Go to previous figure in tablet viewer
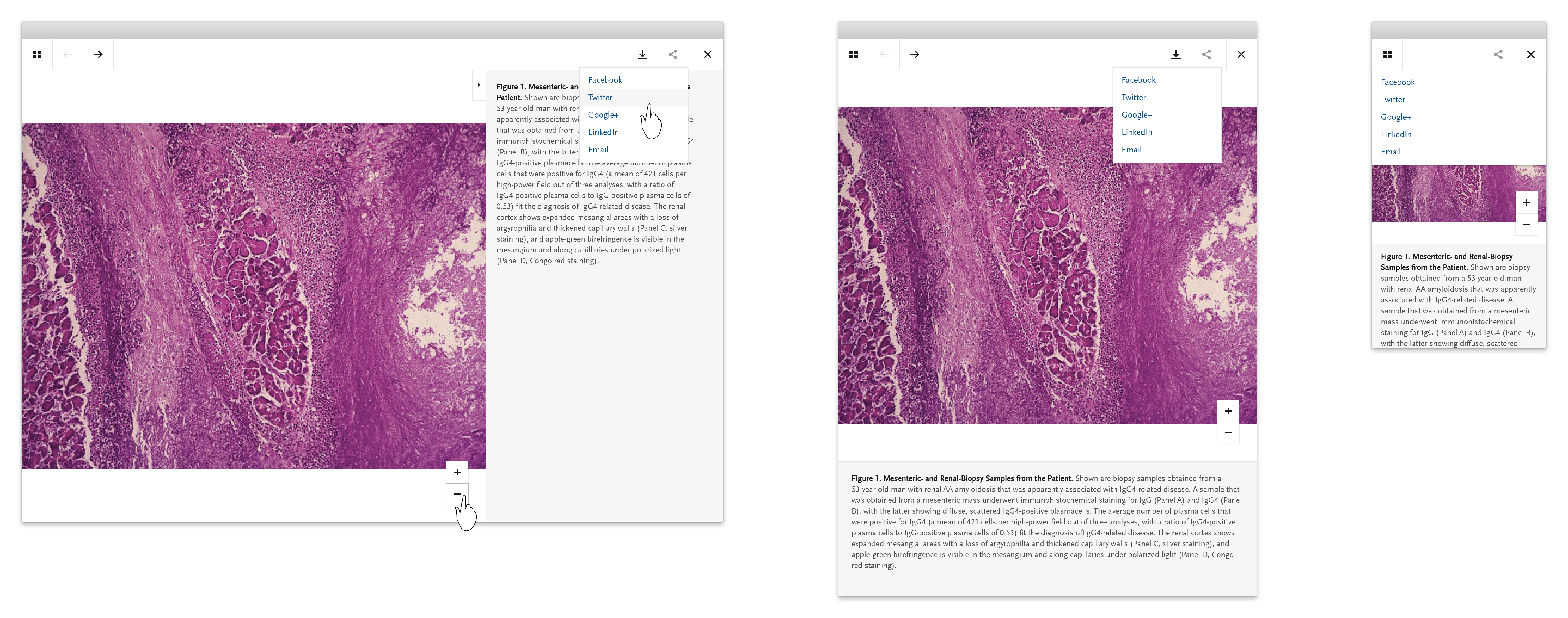1568x618 pixels. (884, 55)
